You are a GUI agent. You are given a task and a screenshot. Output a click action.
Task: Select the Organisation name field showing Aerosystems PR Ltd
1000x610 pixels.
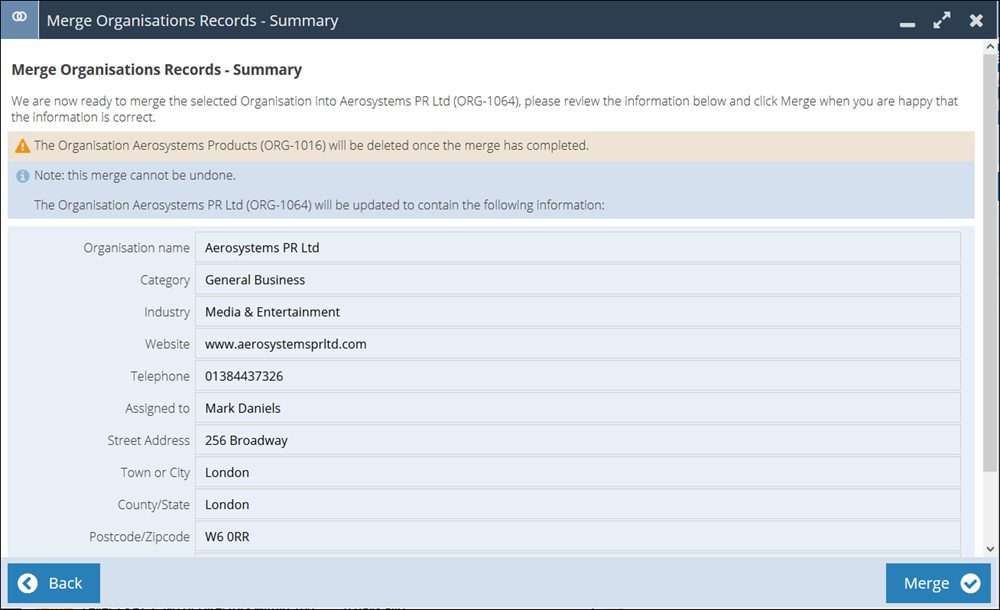(580, 247)
